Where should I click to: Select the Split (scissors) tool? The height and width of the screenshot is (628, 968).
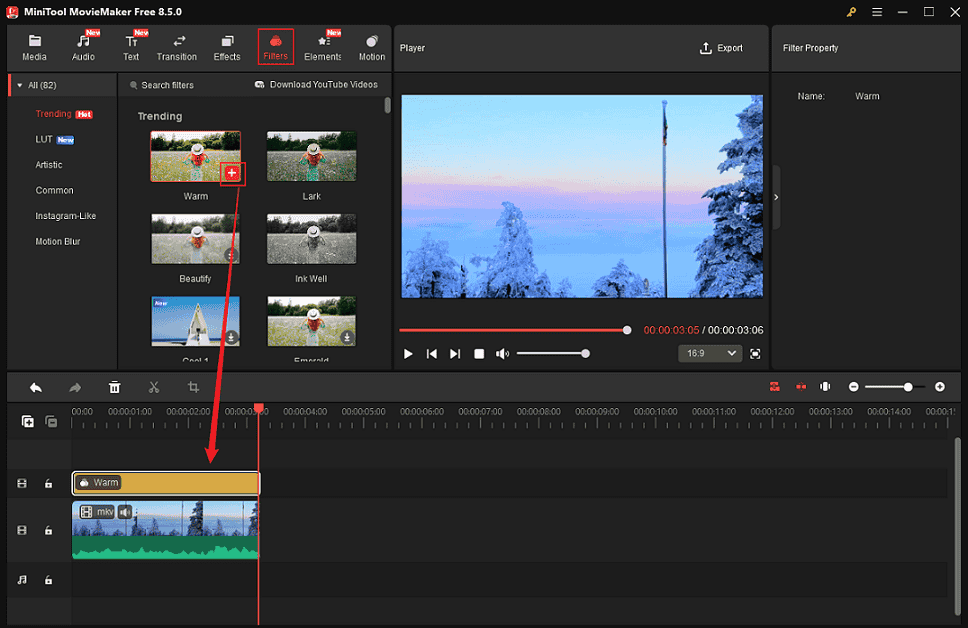tap(154, 387)
